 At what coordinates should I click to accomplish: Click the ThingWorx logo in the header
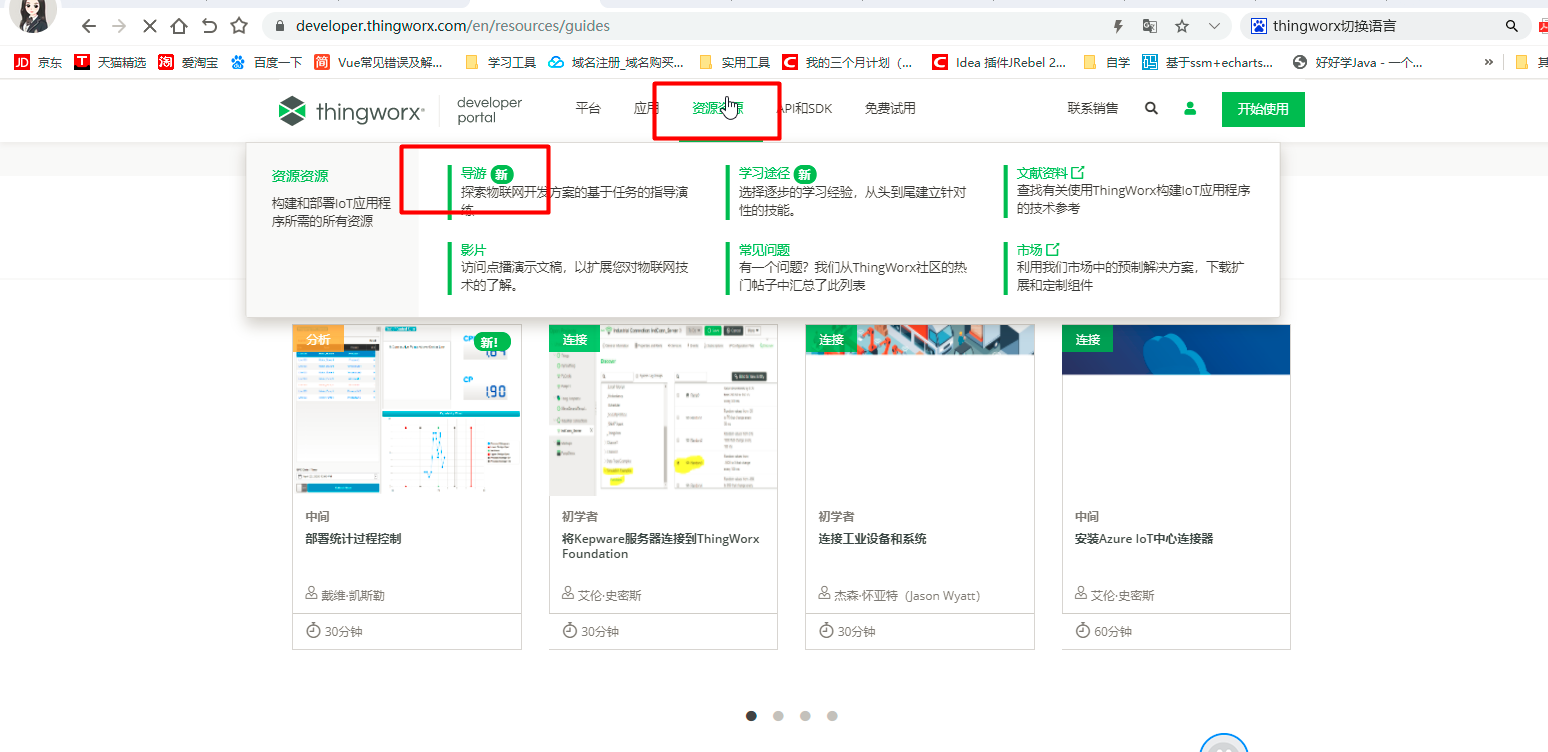tap(351, 110)
